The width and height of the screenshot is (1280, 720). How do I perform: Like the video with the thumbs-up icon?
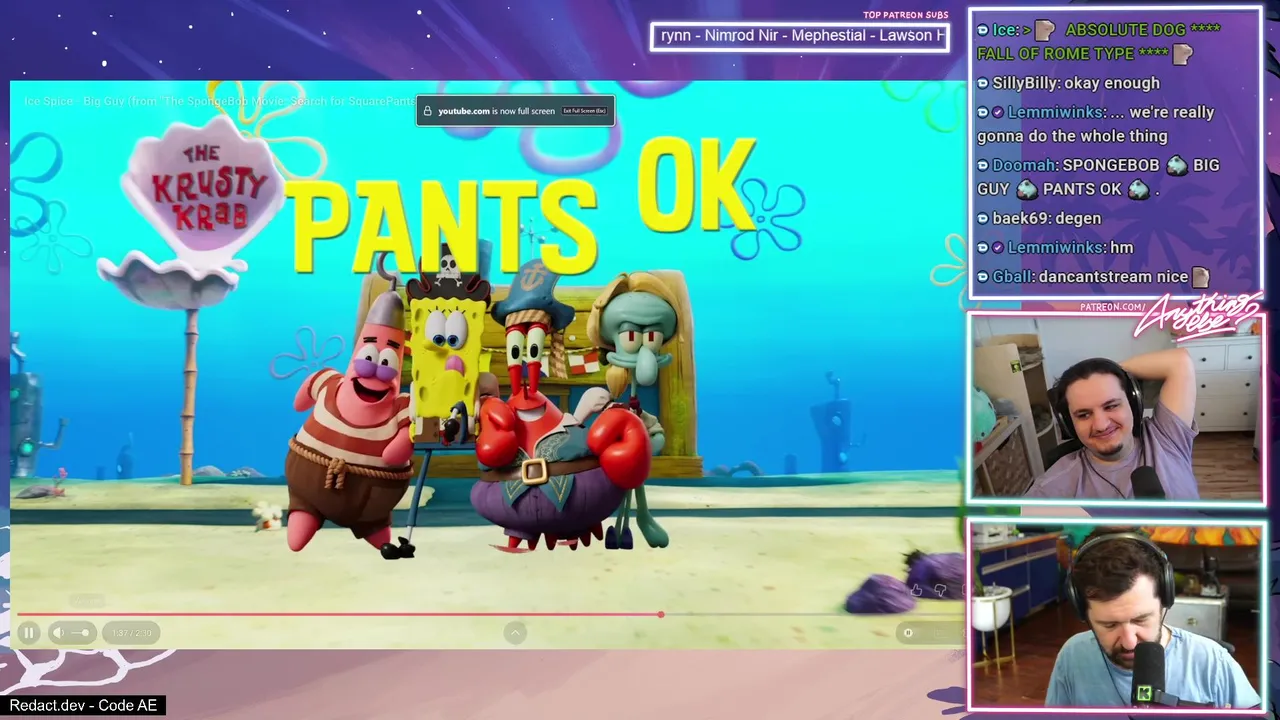point(916,590)
